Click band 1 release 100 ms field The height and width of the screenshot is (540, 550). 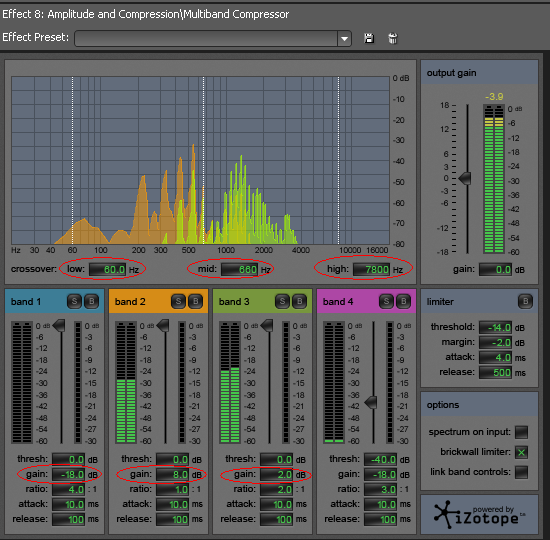(68, 519)
